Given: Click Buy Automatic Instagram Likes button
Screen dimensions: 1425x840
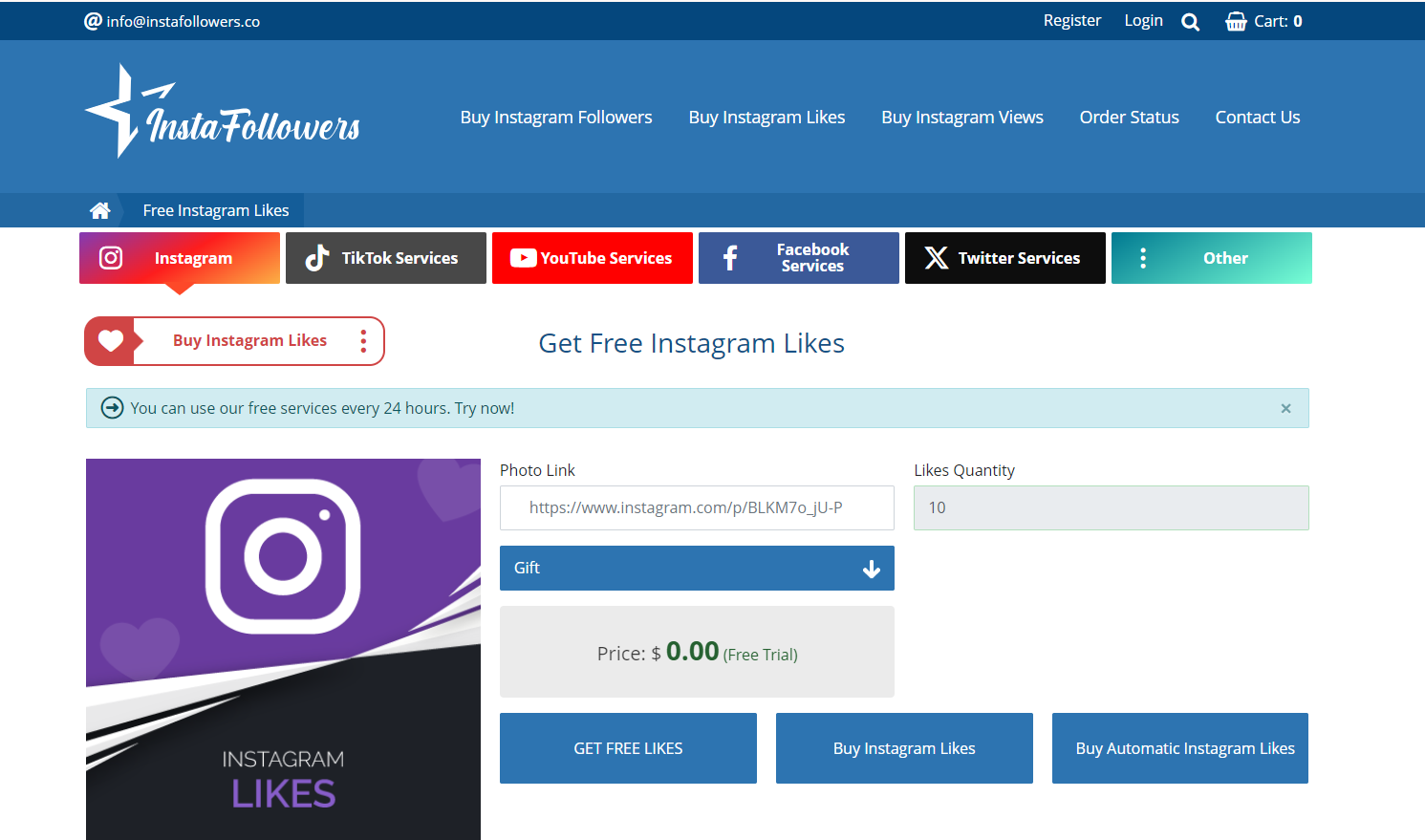Looking at the screenshot, I should (1180, 748).
